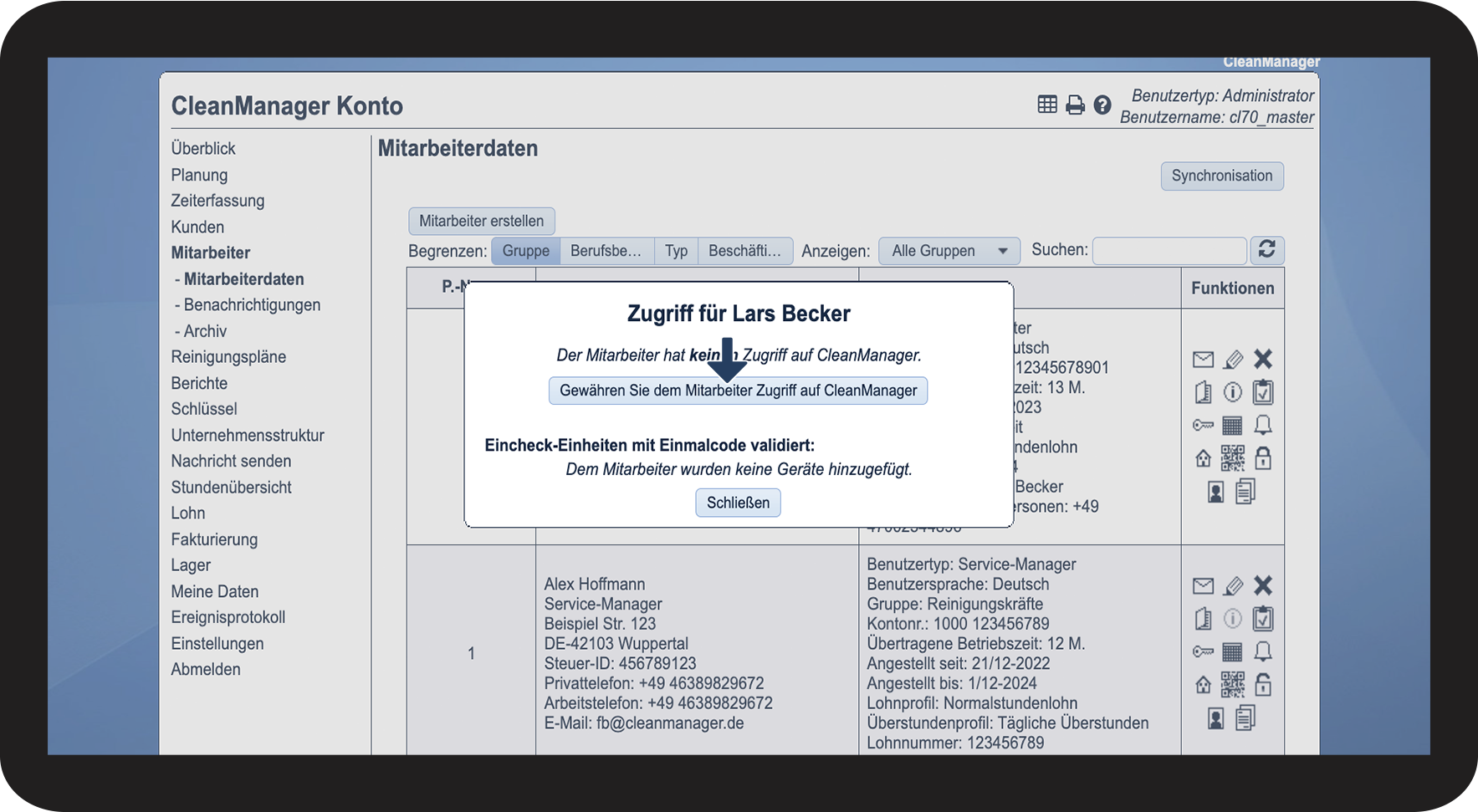Click the clipboard check icon in Alex Hoffmann's row
The height and width of the screenshot is (812, 1478).
(x=1263, y=618)
